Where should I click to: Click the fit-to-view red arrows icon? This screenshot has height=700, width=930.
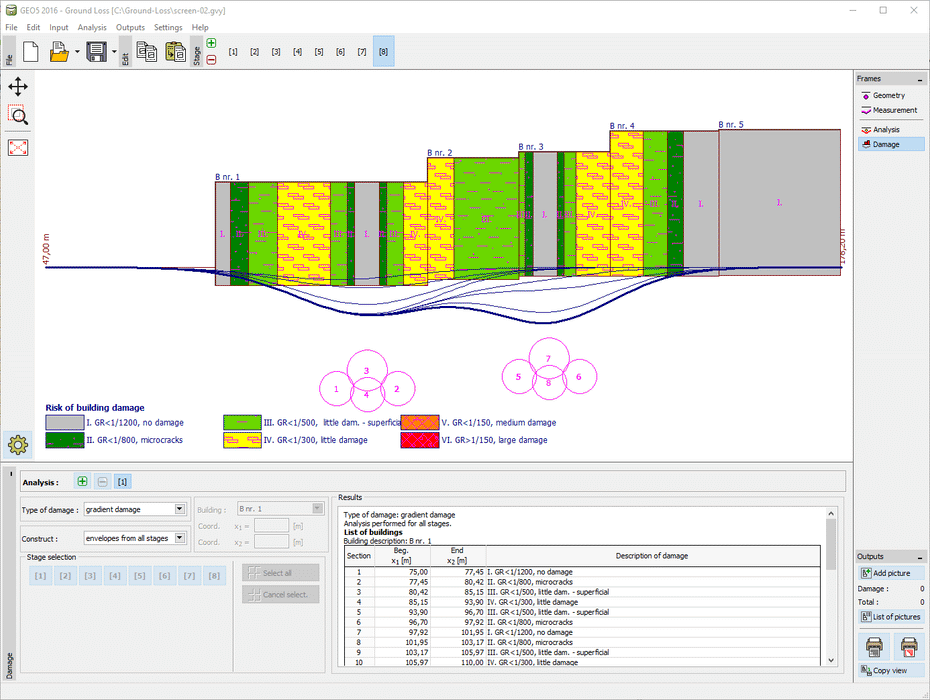click(18, 147)
